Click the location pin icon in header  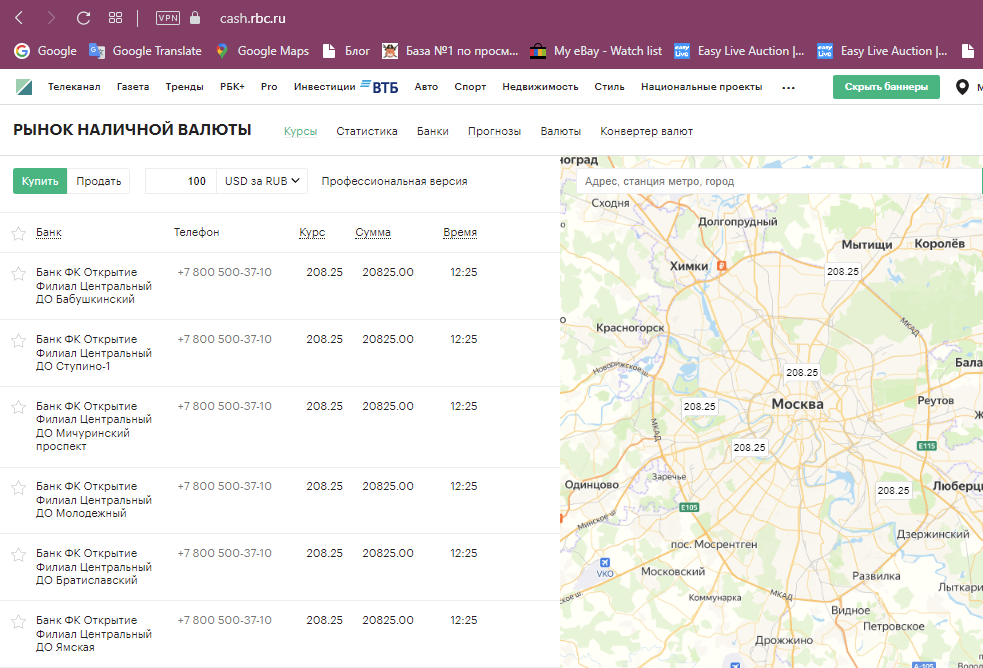[x=962, y=87]
